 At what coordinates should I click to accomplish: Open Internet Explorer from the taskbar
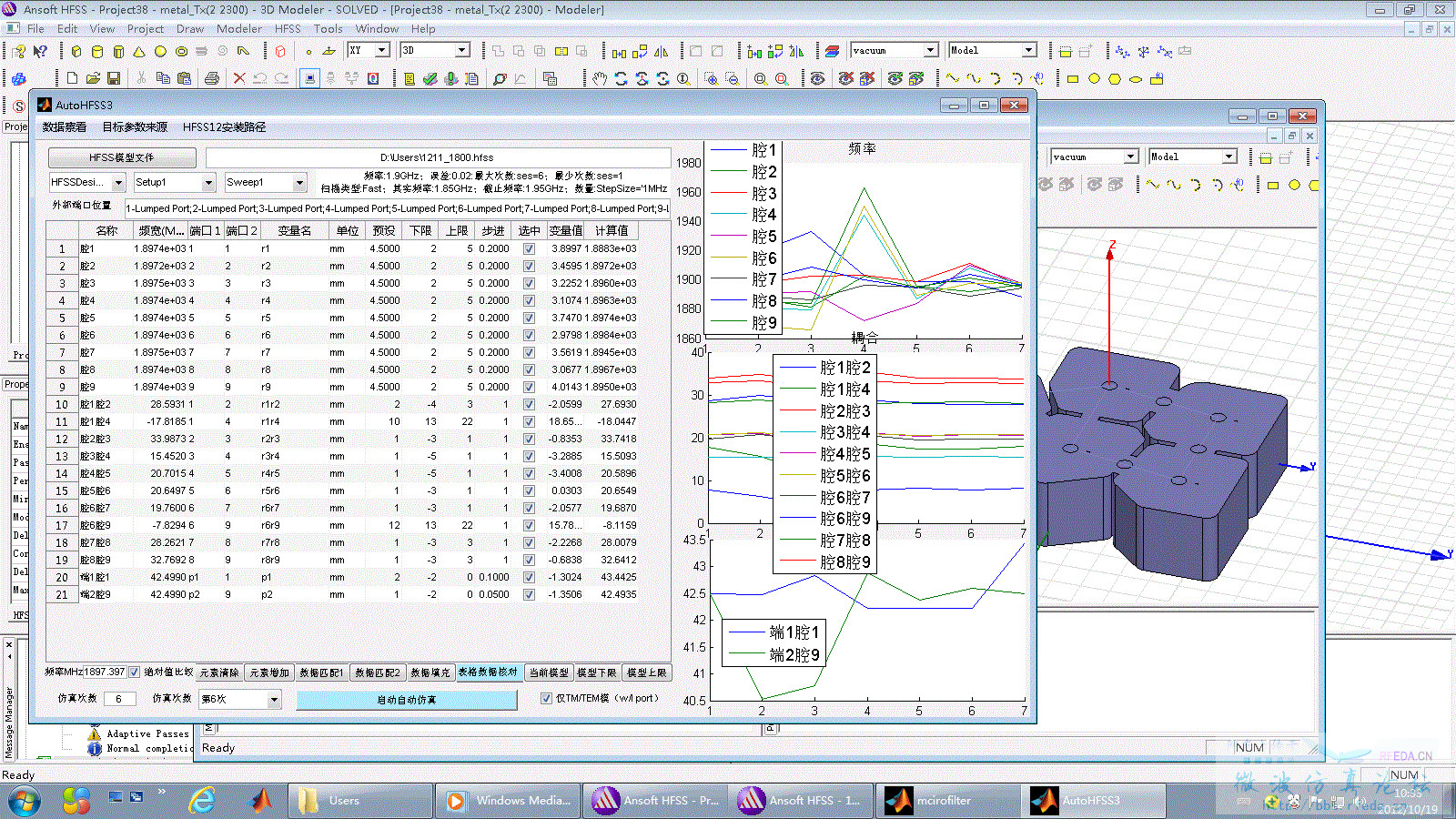pos(202,801)
